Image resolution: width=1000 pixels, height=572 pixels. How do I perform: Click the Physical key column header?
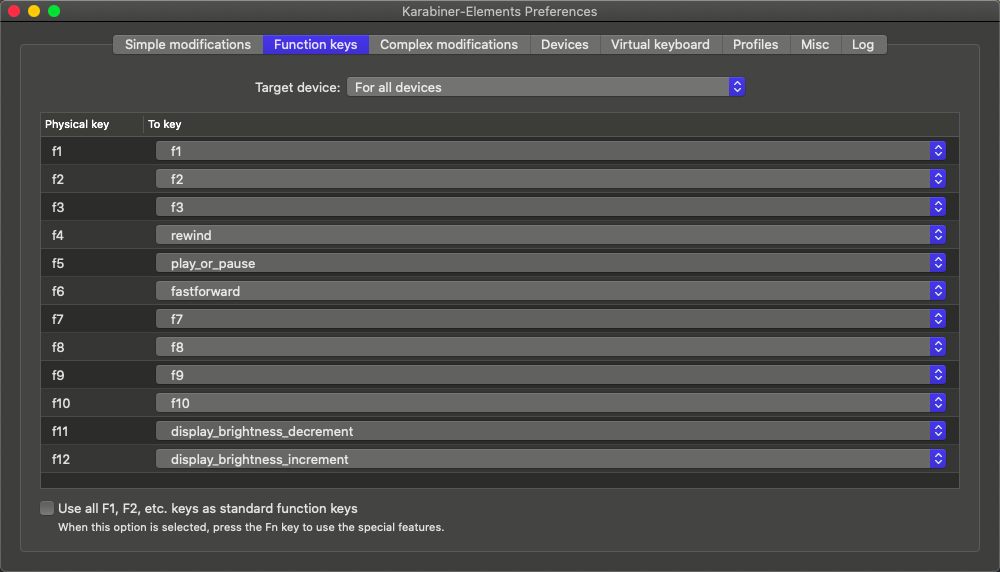click(x=92, y=124)
